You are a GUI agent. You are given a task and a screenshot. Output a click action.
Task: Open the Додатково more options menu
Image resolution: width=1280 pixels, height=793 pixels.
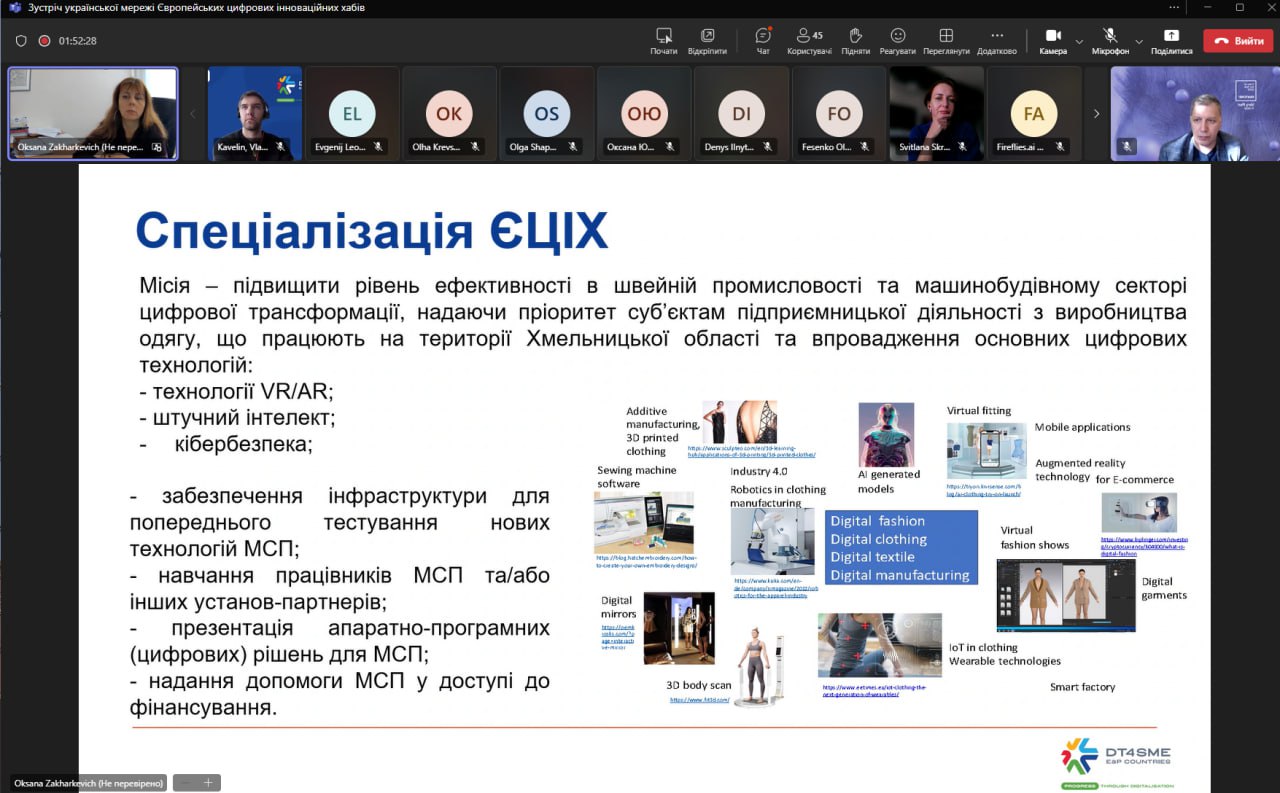(996, 40)
